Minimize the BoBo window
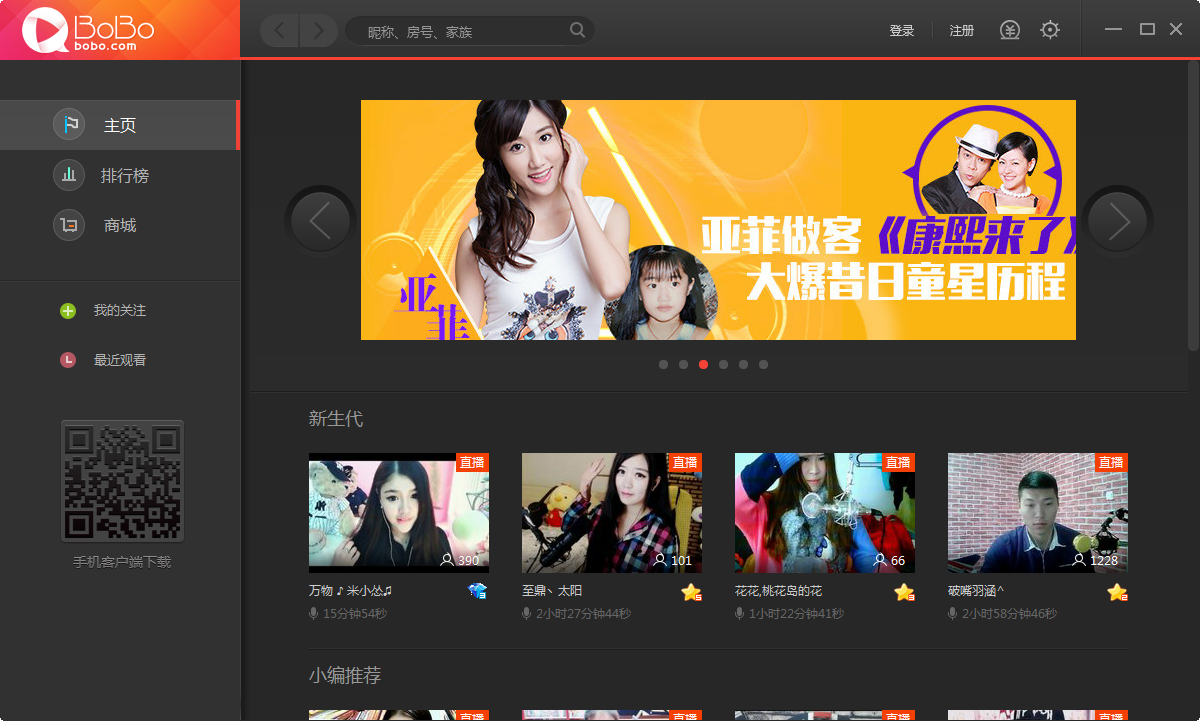 1114,30
